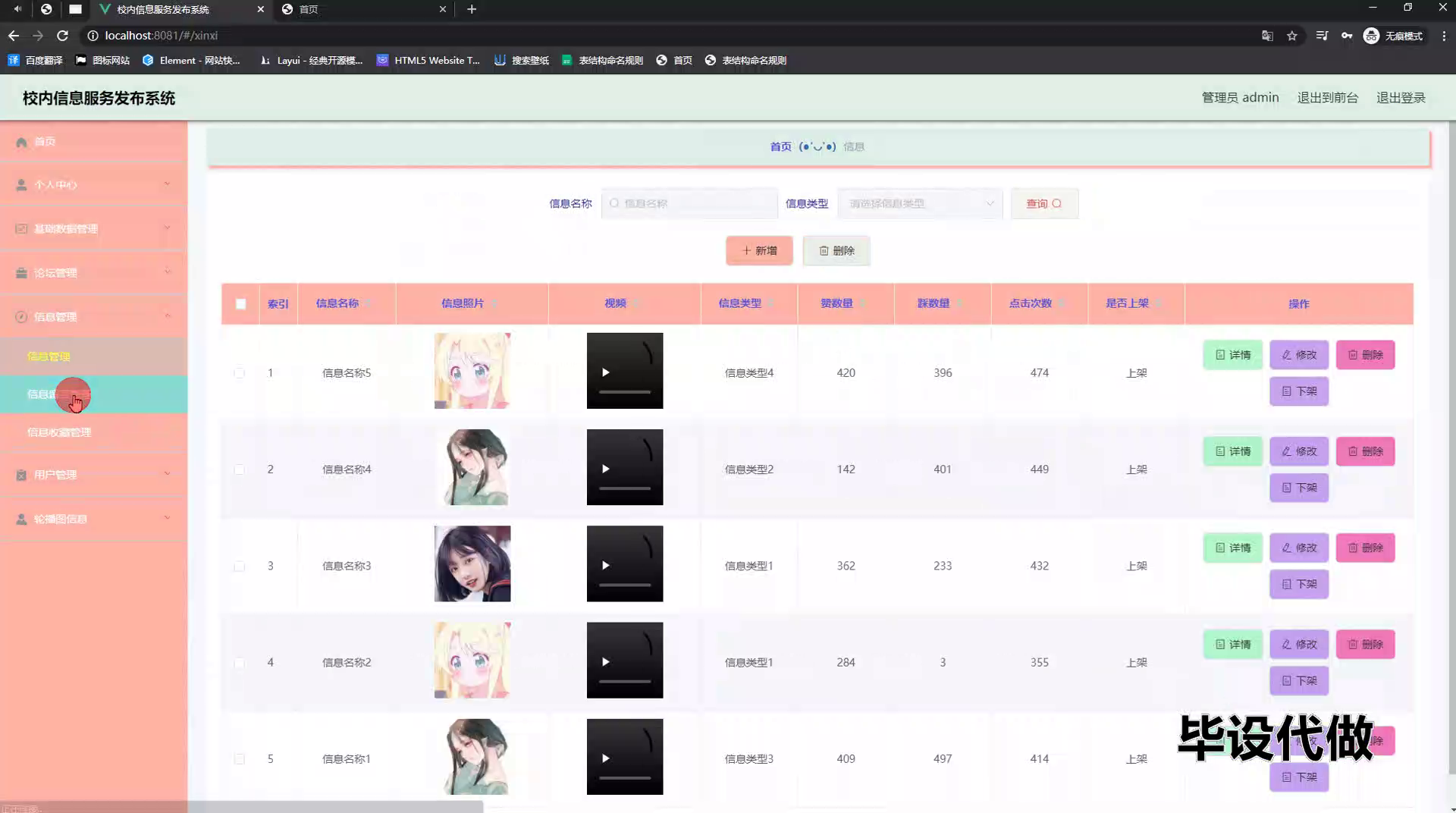Play the video in the 信息名称3 row

605,565
